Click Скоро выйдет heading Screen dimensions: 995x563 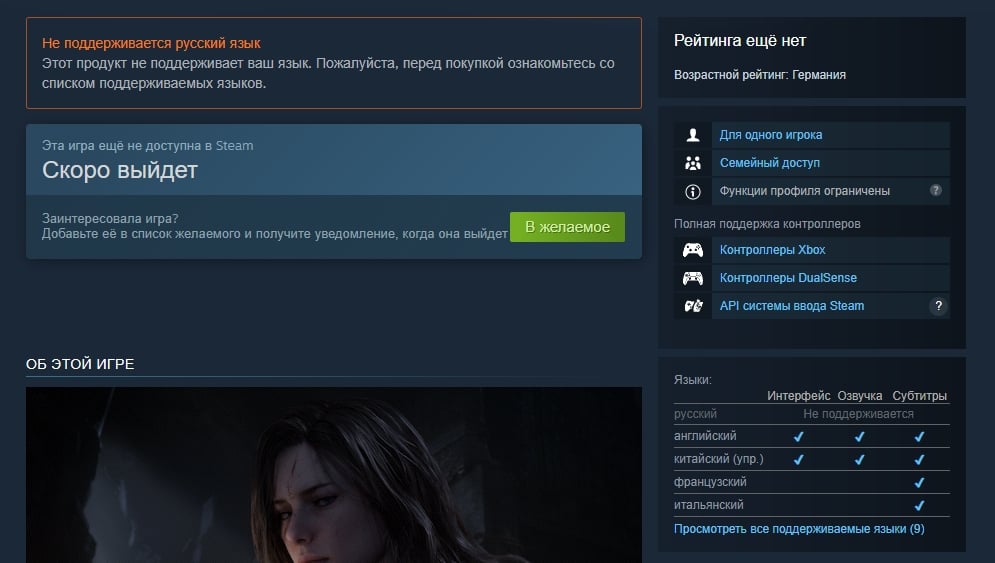(120, 170)
